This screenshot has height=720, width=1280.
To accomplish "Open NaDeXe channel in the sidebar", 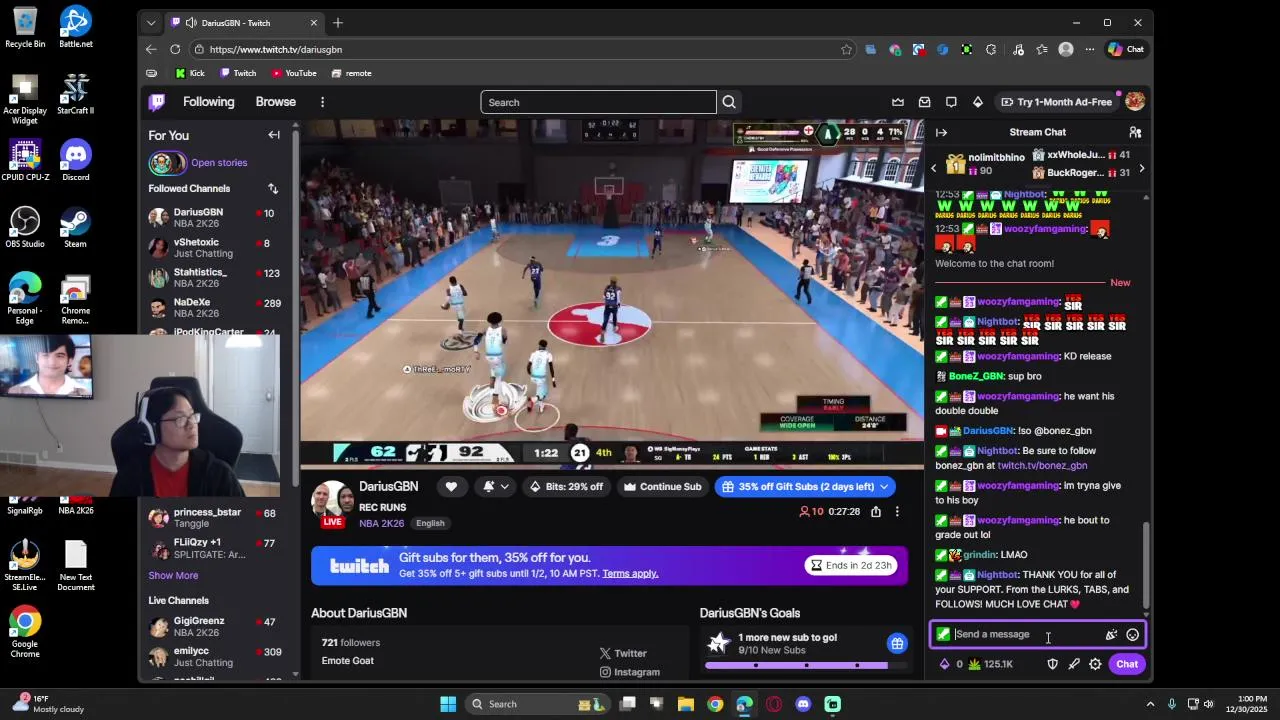I will coord(215,308).
